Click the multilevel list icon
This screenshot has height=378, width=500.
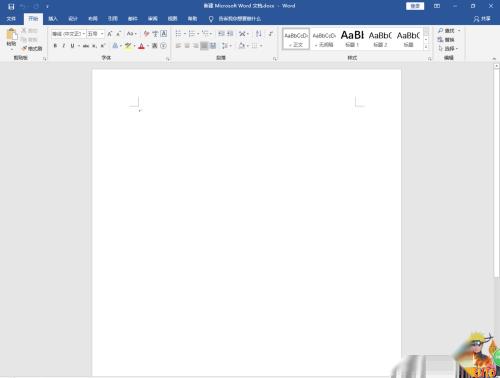coord(205,34)
